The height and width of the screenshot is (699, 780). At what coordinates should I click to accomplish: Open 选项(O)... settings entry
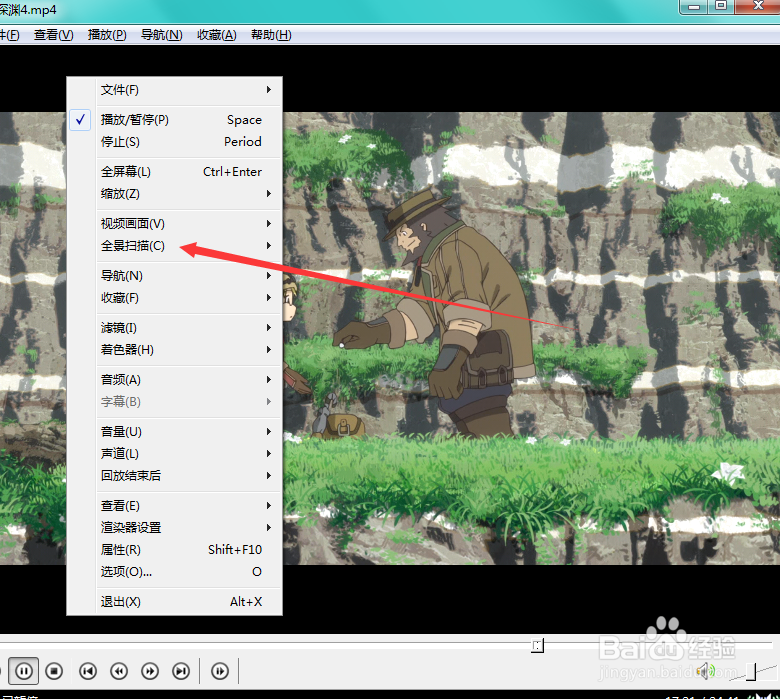[175, 572]
